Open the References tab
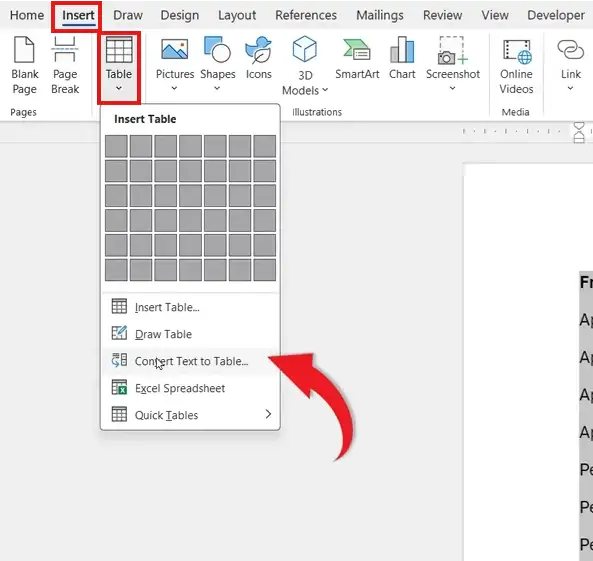This screenshot has width=593, height=561. [x=306, y=15]
